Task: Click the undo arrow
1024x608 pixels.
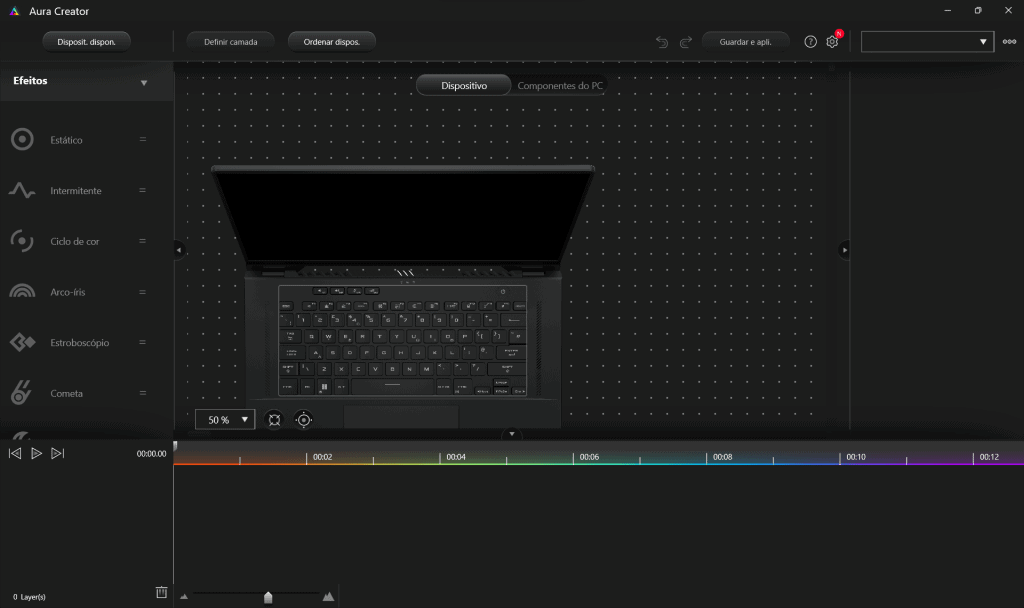Action: point(661,41)
